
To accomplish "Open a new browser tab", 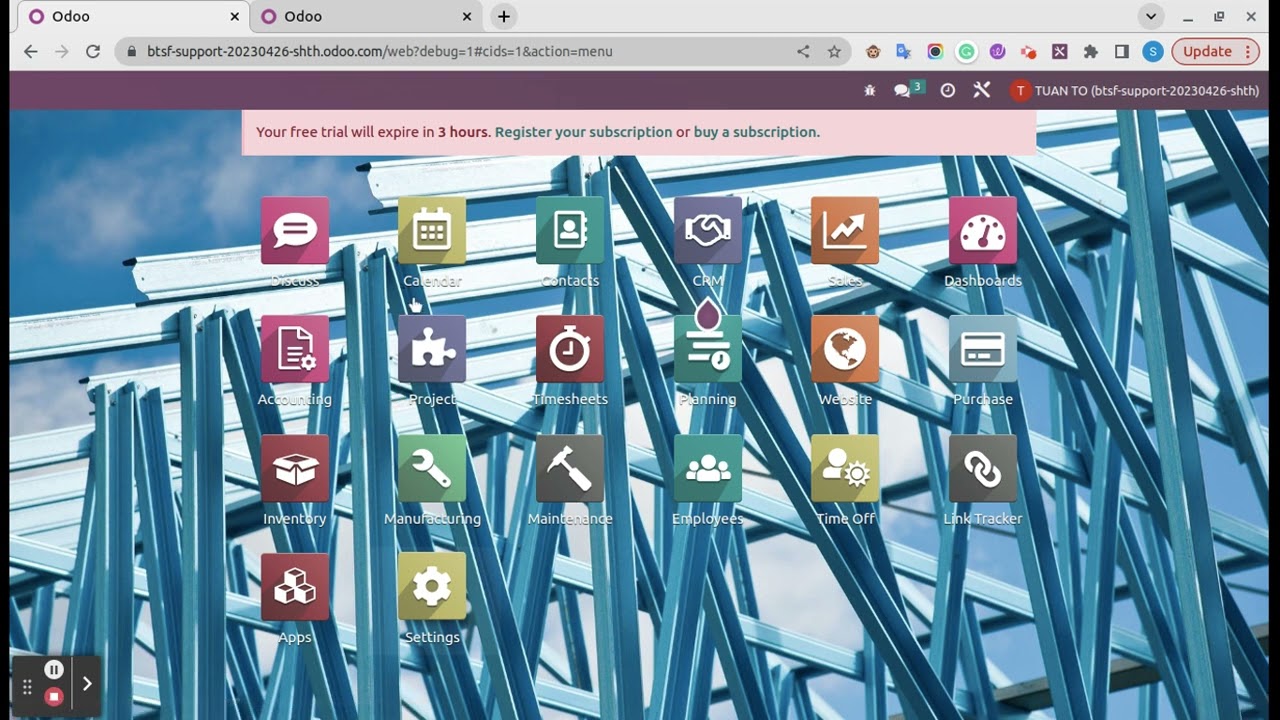I will tap(504, 17).
